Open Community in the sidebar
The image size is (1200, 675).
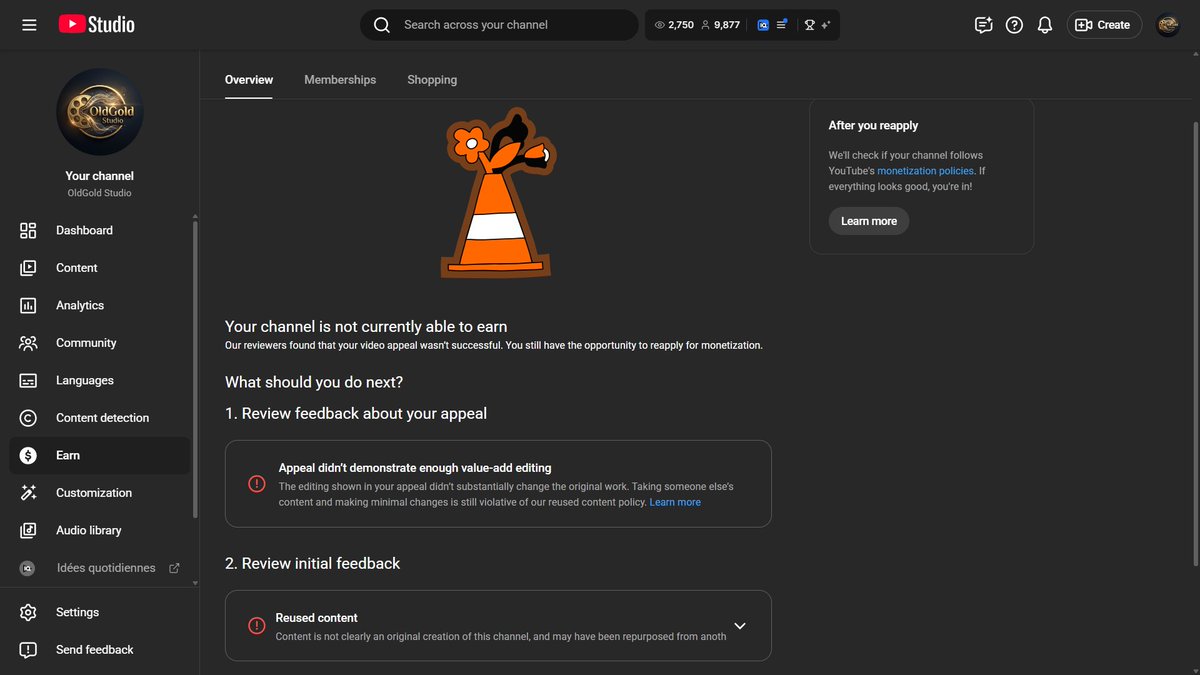pos(99,343)
